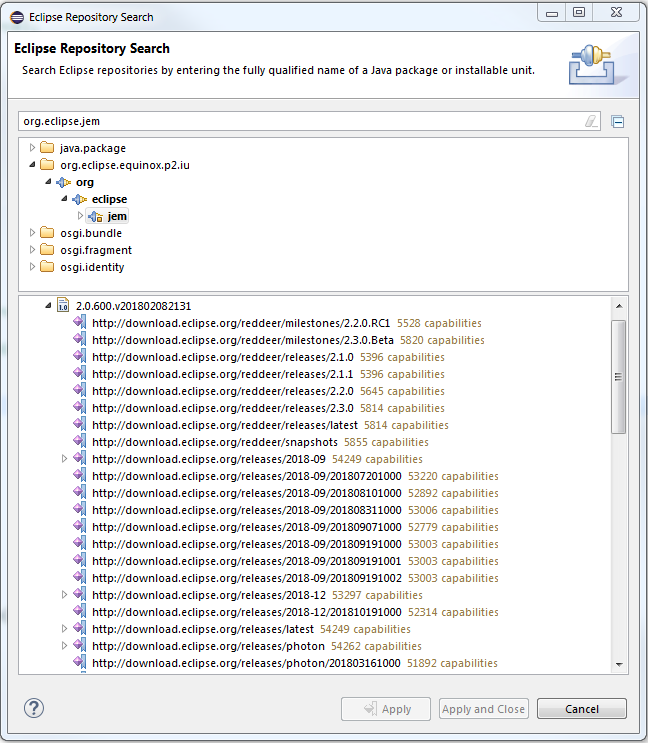Expand the java.package tree node

(x=32, y=148)
